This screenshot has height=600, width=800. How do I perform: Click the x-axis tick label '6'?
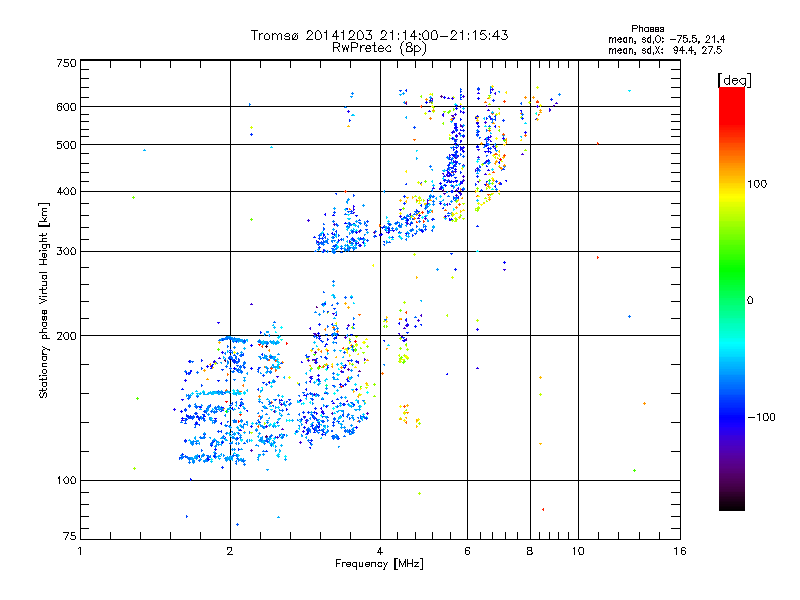(x=467, y=551)
